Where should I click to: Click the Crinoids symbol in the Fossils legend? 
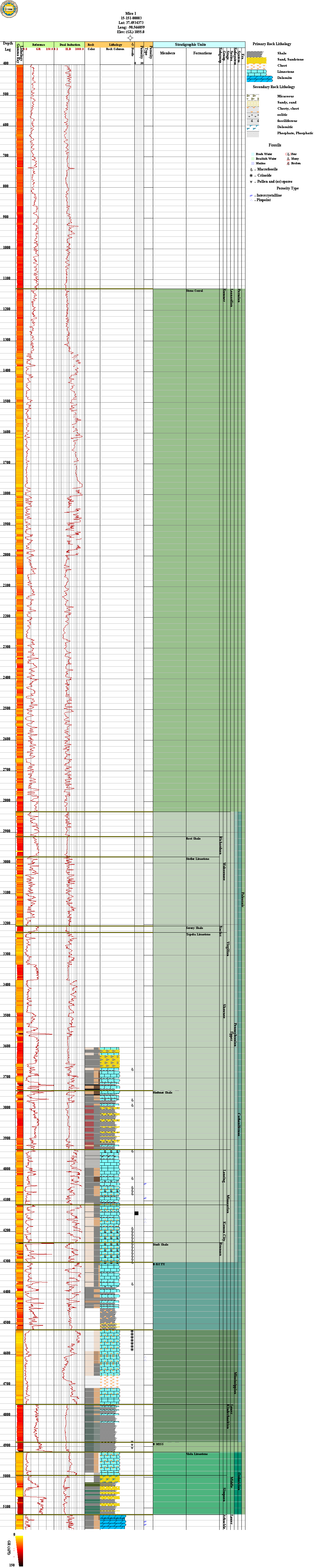click(x=251, y=175)
